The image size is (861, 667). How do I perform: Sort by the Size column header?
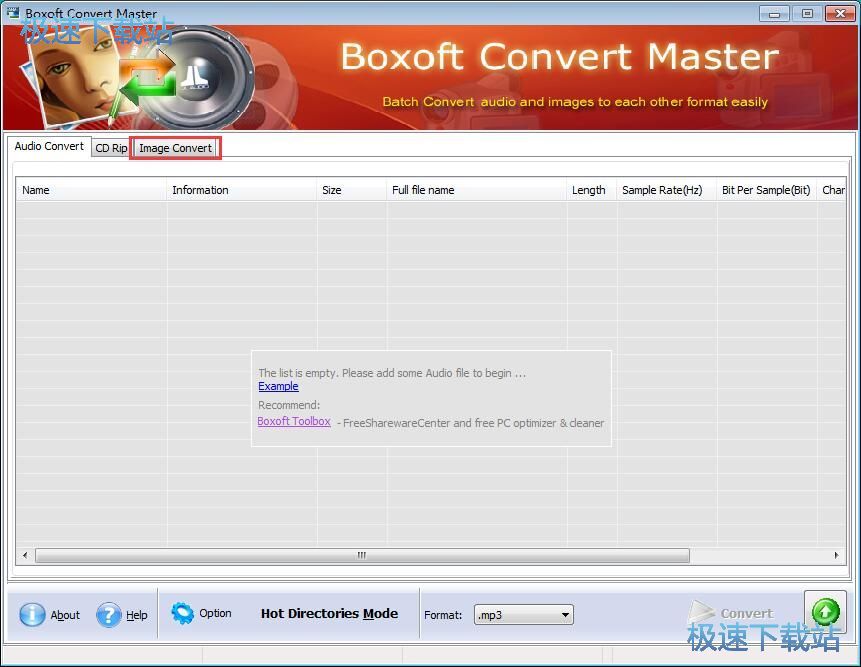point(351,190)
